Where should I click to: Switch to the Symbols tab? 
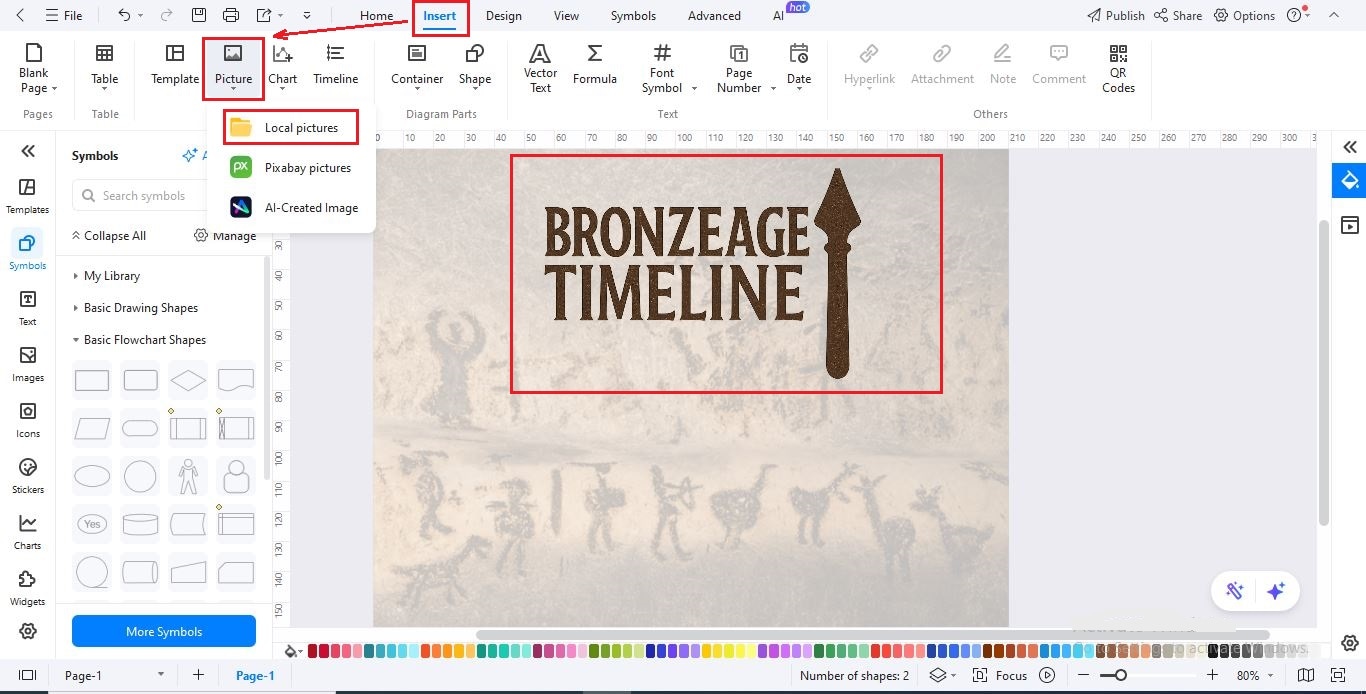click(633, 15)
